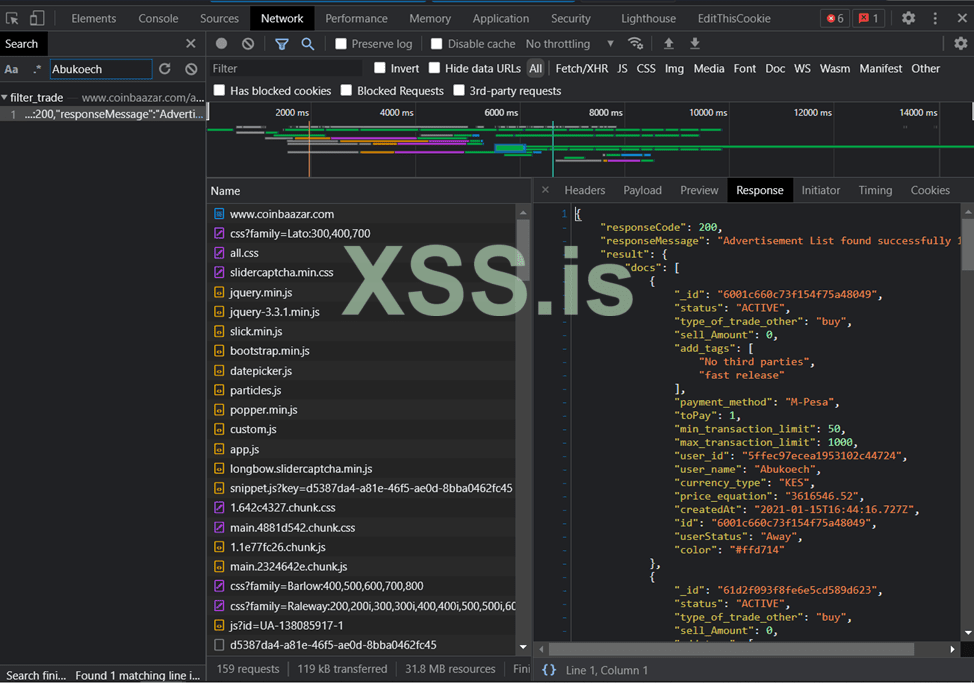Select the Fetch/XHR filter type
Image resolution: width=974 pixels, height=684 pixels.
581,68
